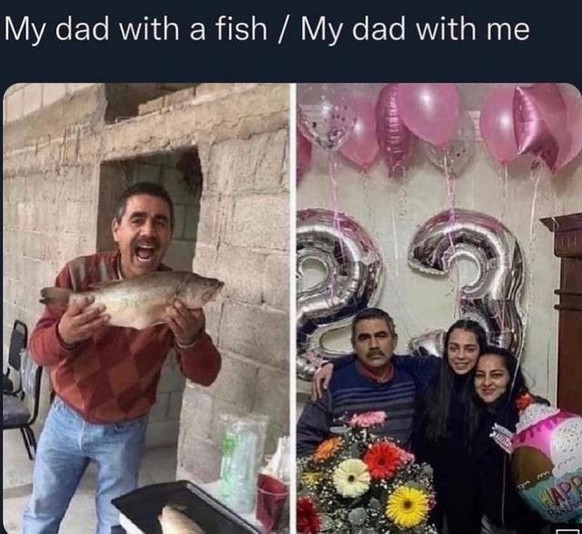The height and width of the screenshot is (534, 582).
Task: Open the left photo of dad holding fish
Action: pos(147,308)
